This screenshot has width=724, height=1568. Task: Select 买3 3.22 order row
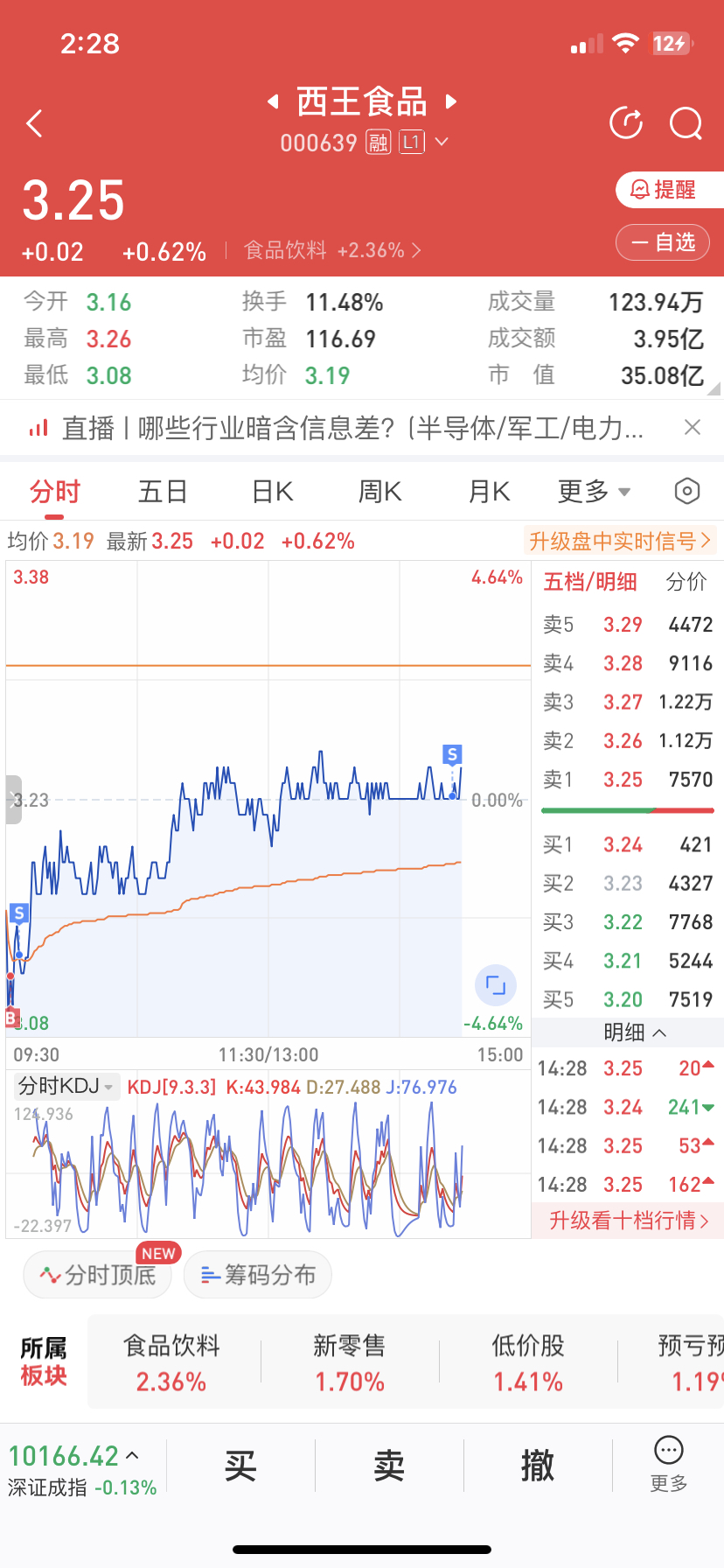coord(628,922)
